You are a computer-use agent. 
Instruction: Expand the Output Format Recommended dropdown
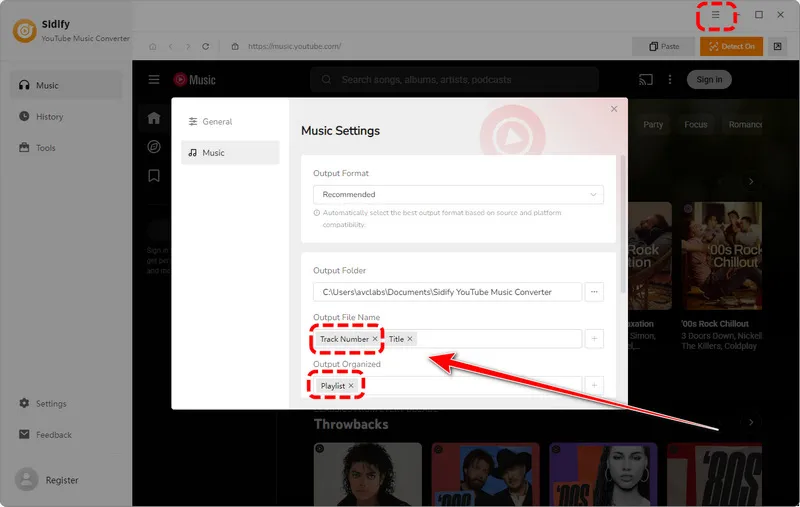(x=458, y=194)
